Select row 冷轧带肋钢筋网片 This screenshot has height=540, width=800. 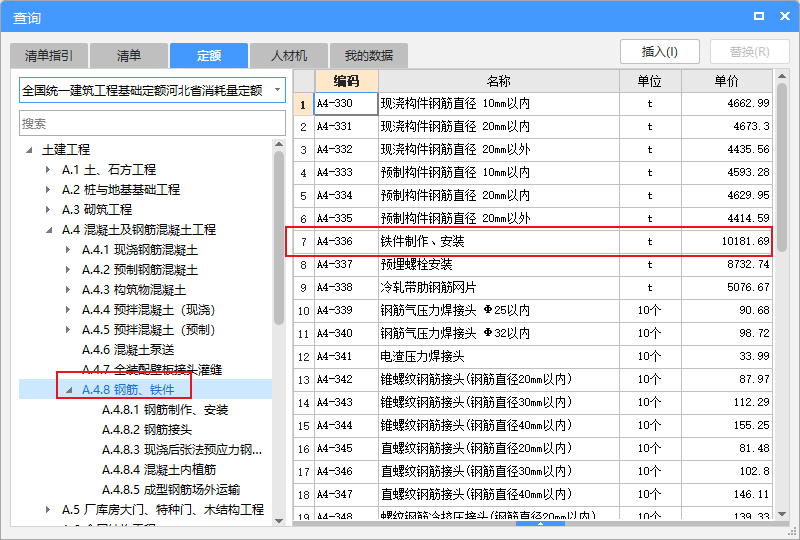point(533,287)
